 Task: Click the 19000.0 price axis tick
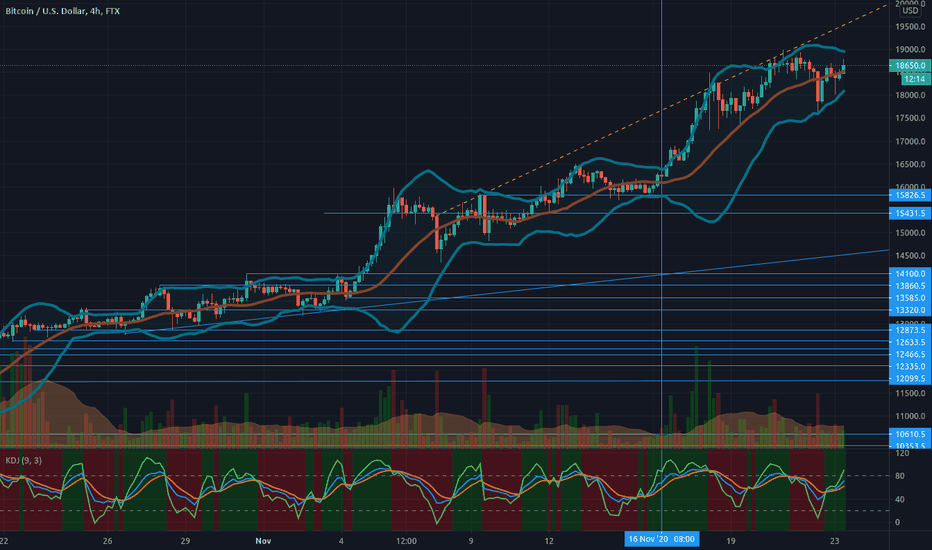click(910, 50)
